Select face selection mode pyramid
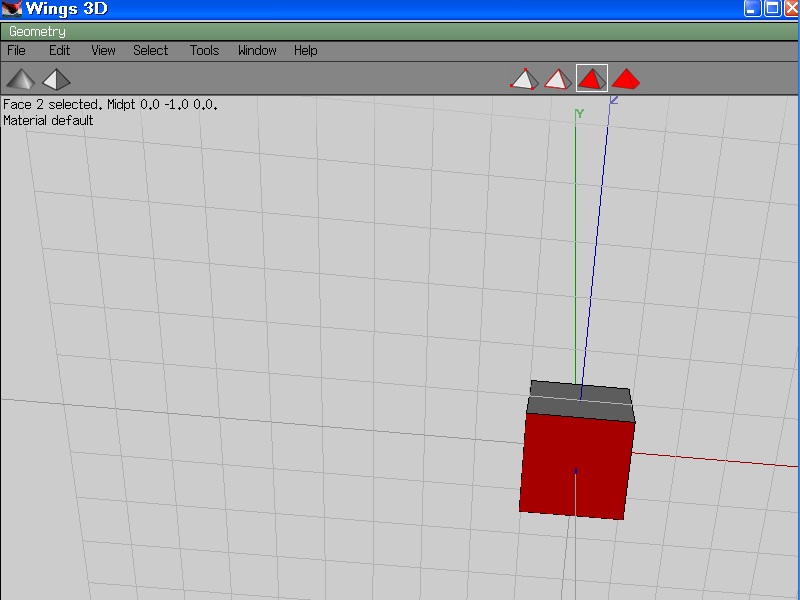This screenshot has width=800, height=600. (x=592, y=78)
